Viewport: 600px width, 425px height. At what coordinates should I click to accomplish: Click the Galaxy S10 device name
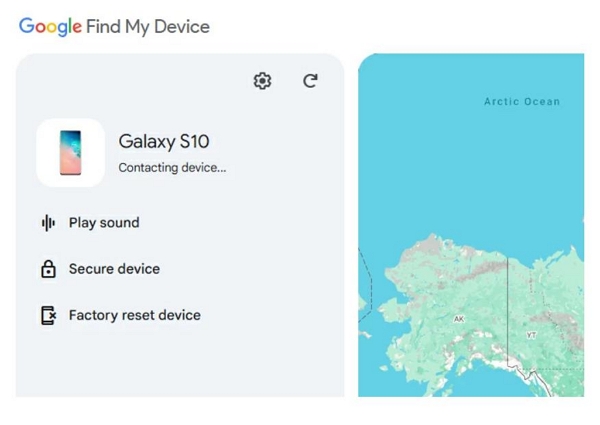pos(164,141)
